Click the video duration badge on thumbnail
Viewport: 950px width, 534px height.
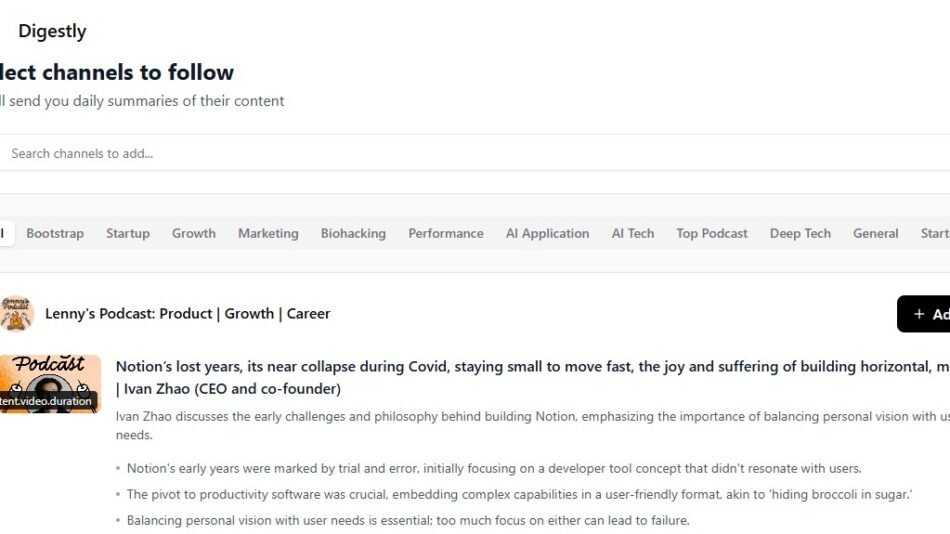pyautogui.click(x=47, y=401)
